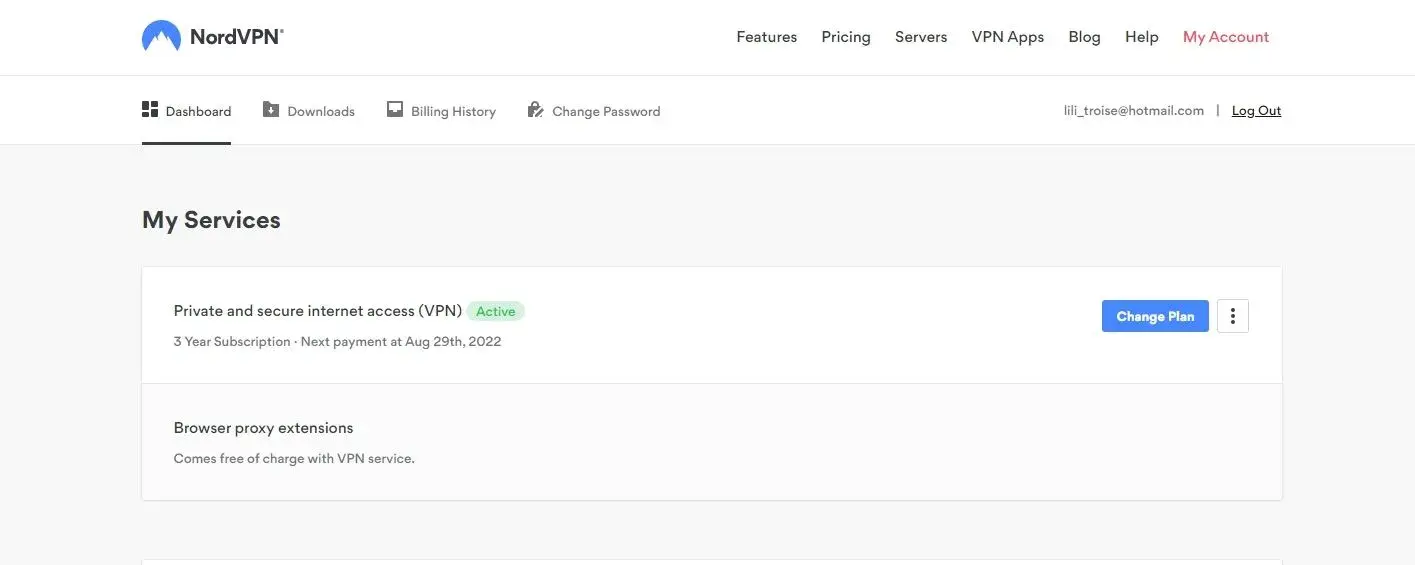Viewport: 1415px width, 565px height.
Task: Click the Billing History icon
Action: (x=395, y=109)
